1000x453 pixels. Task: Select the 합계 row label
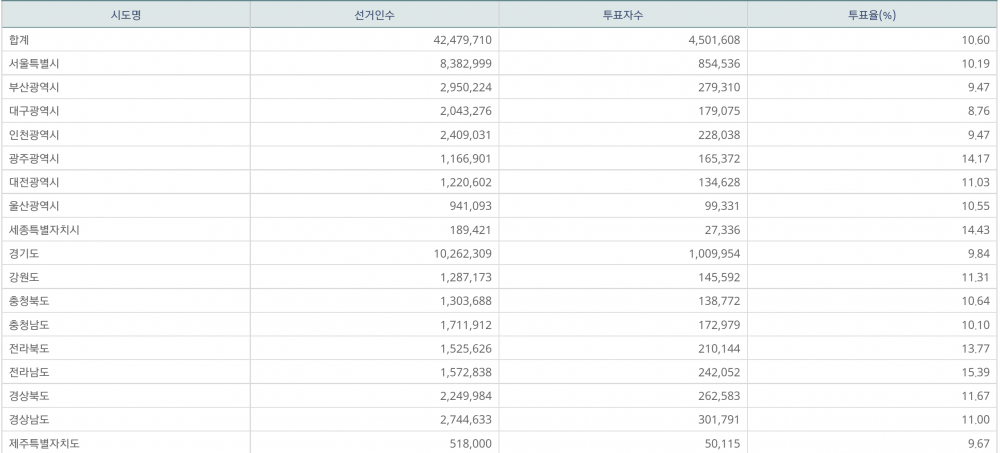pyautogui.click(x=18, y=39)
